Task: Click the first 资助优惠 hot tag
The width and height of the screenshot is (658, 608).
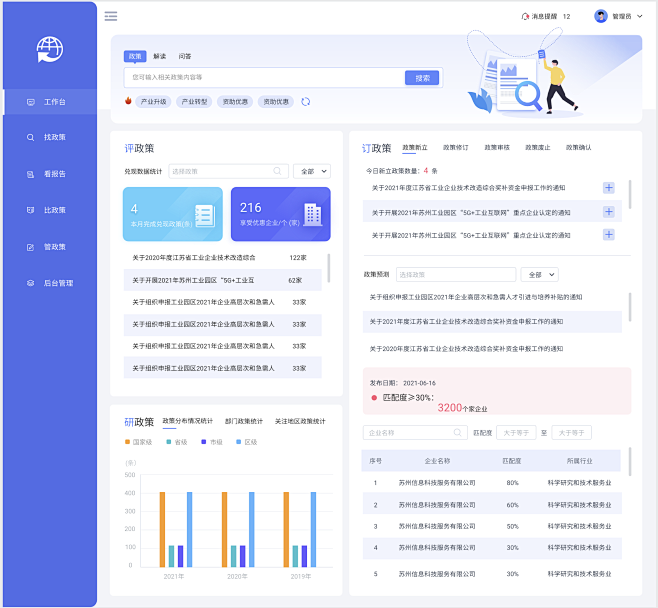Action: pos(235,102)
